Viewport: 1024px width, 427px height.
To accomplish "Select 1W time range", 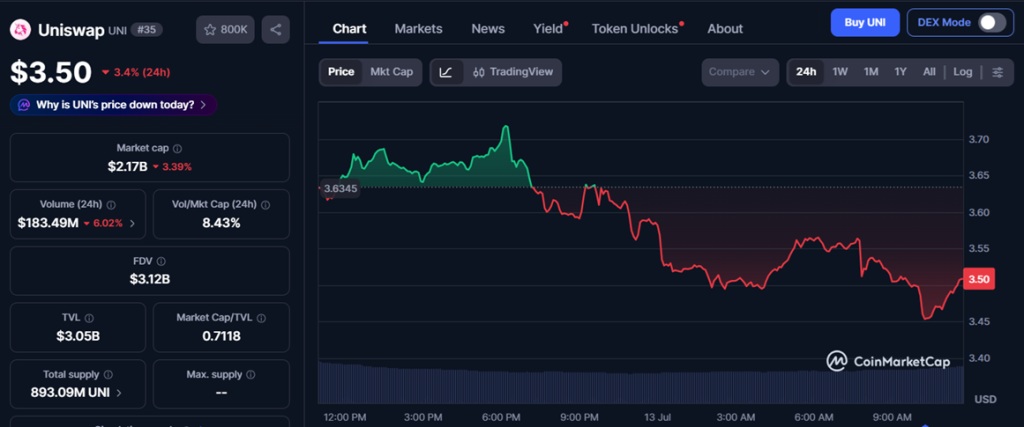I will [840, 72].
